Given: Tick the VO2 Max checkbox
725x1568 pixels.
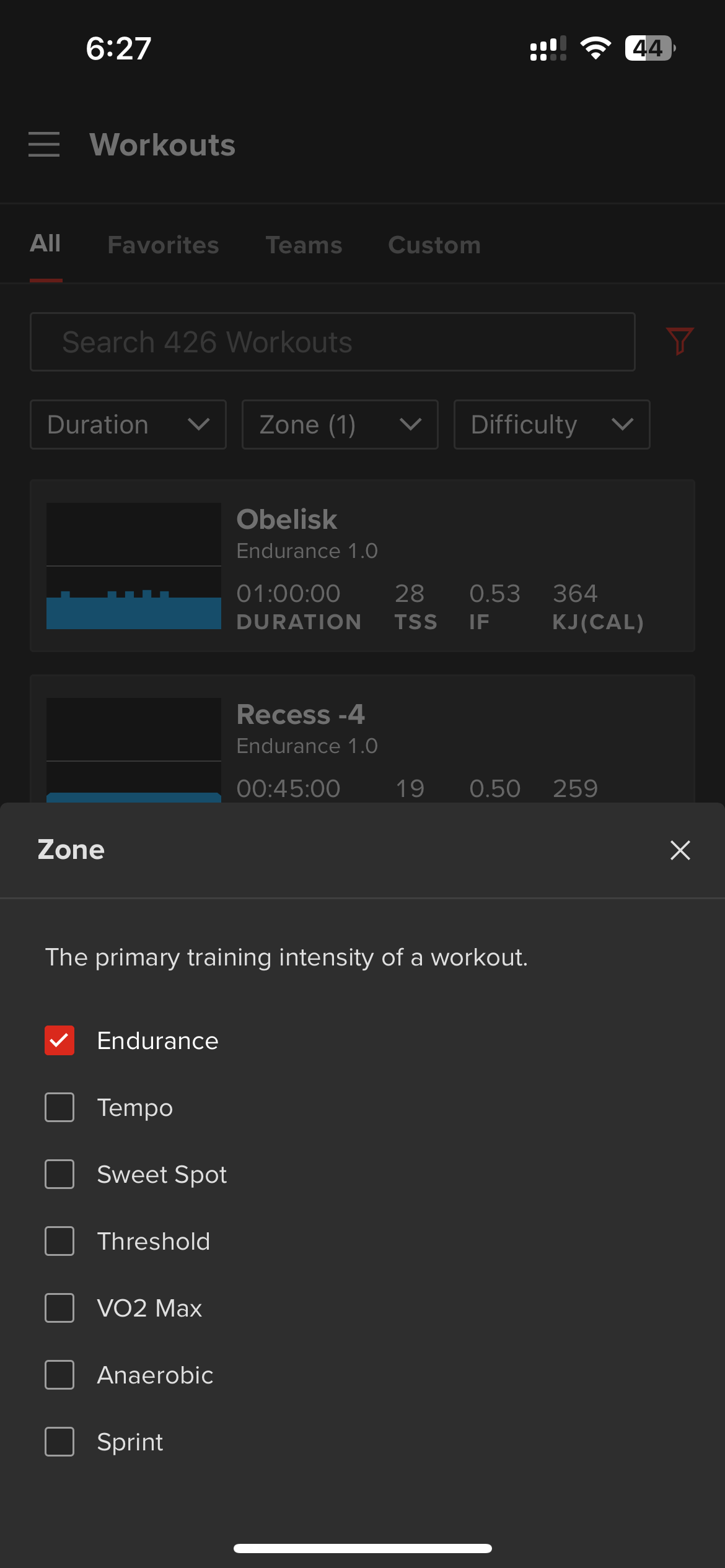Looking at the screenshot, I should click(59, 1308).
